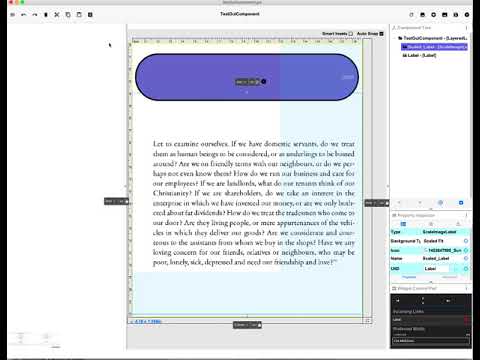
Task: Click the plus-in-circle icon in the top-right toolbar
Action: pos(434,15)
